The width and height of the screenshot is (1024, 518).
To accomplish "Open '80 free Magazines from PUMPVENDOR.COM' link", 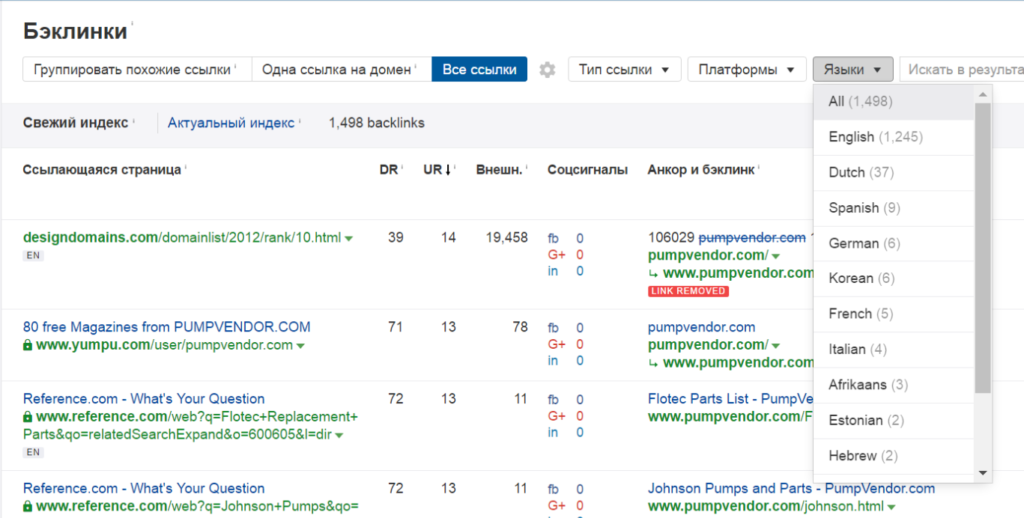I will pos(167,327).
